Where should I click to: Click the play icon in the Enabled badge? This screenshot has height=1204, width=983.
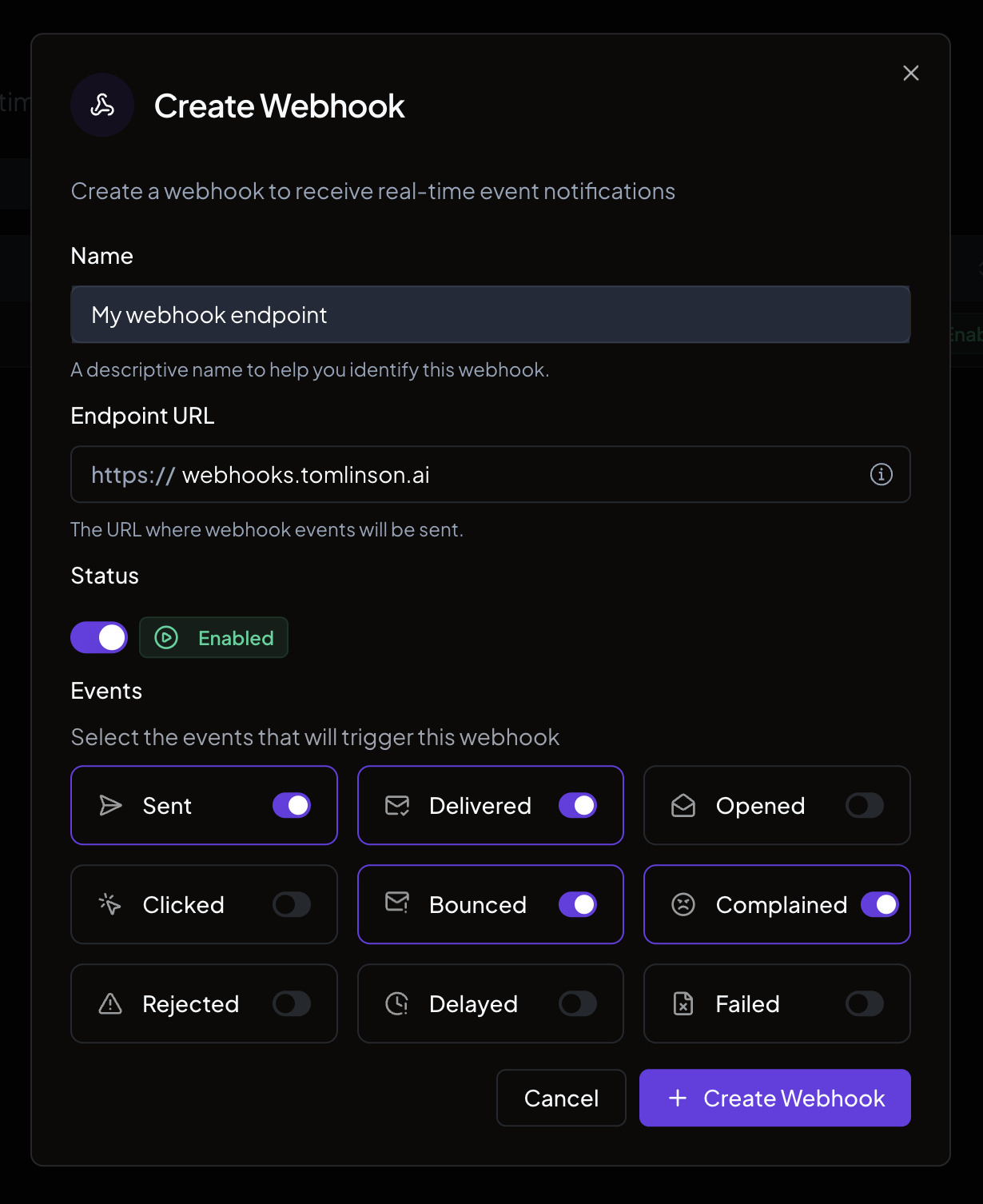[166, 637]
